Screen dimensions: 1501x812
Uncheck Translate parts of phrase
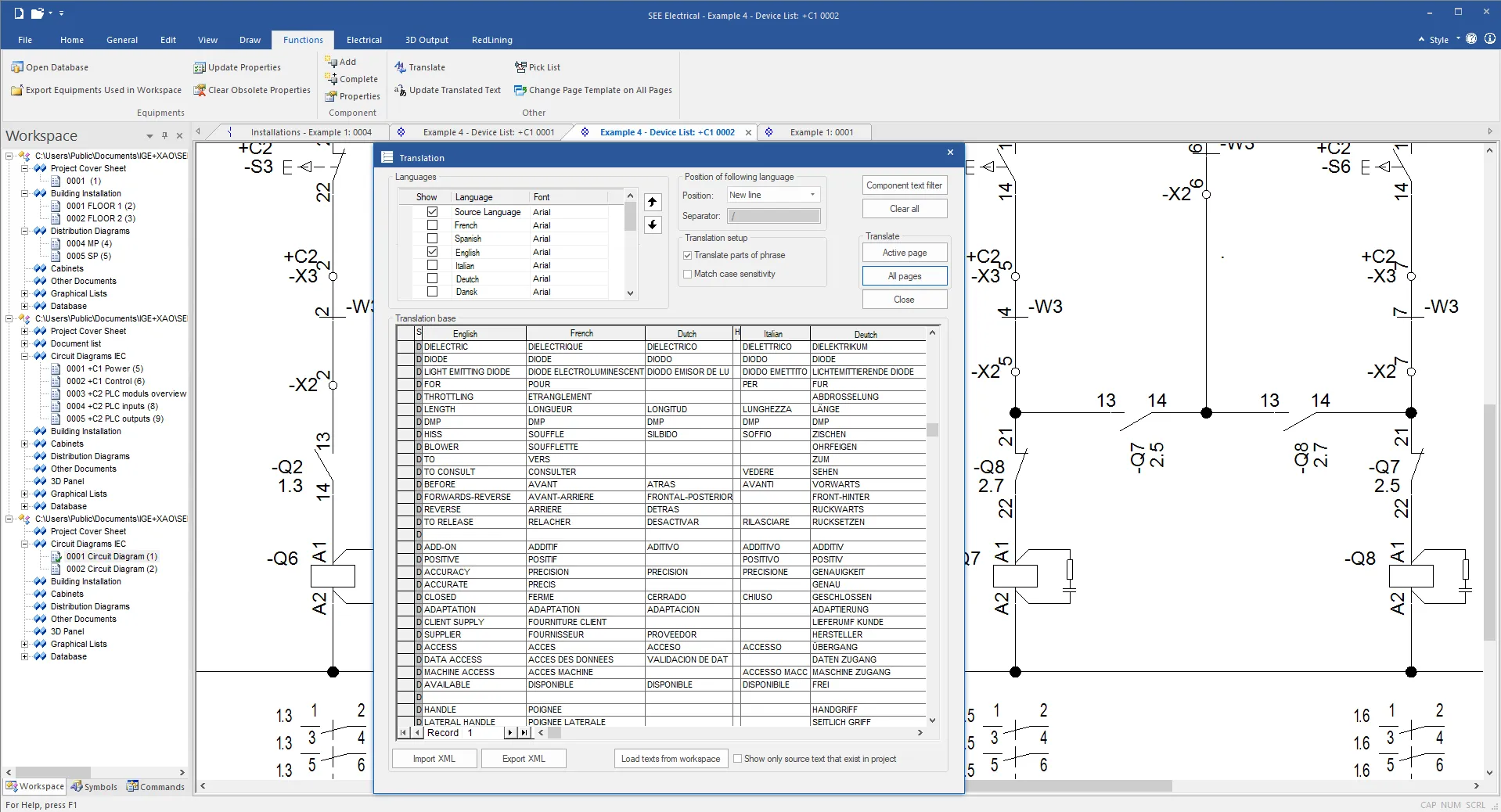pos(687,255)
